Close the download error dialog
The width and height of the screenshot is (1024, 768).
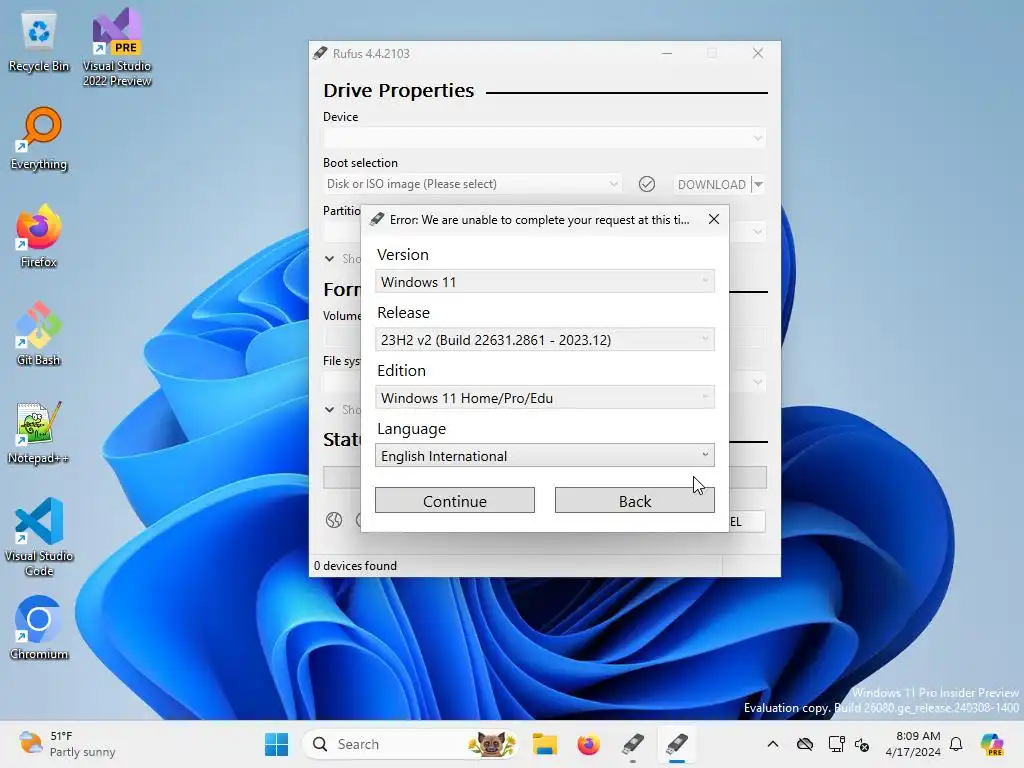tap(714, 219)
